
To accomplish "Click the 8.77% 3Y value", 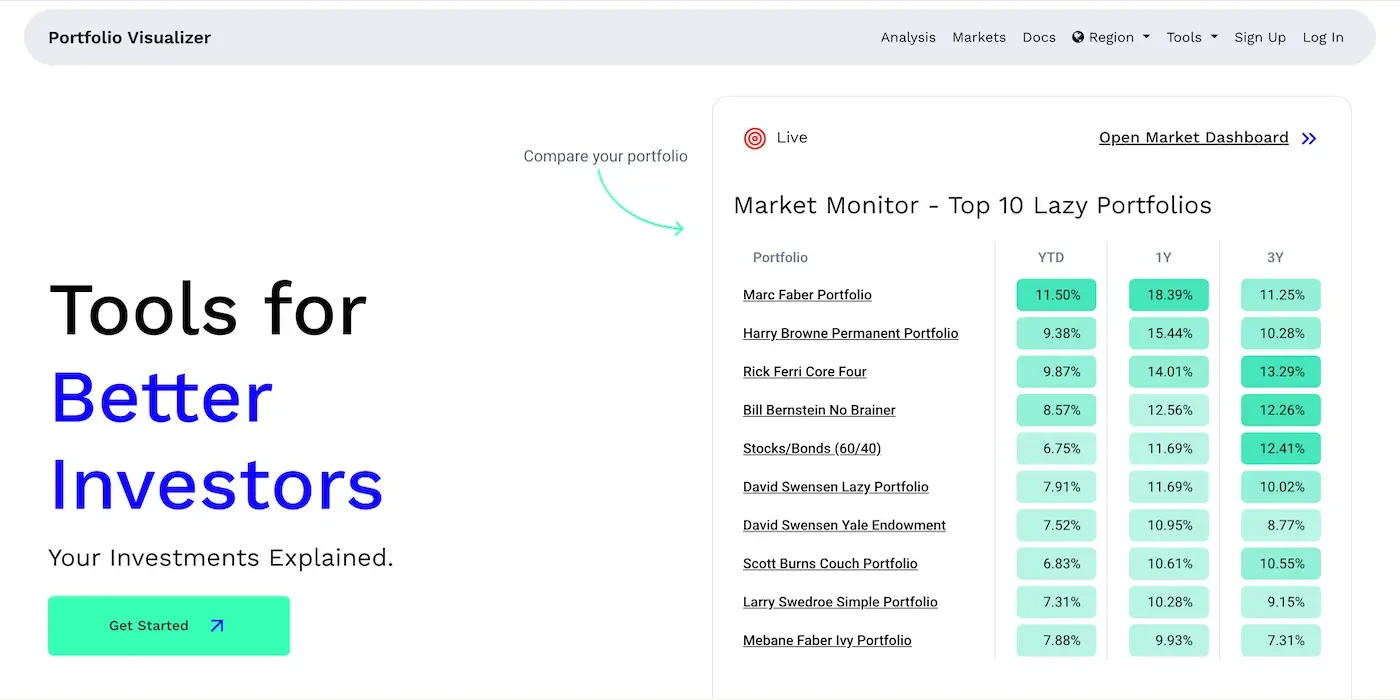I will (1281, 525).
